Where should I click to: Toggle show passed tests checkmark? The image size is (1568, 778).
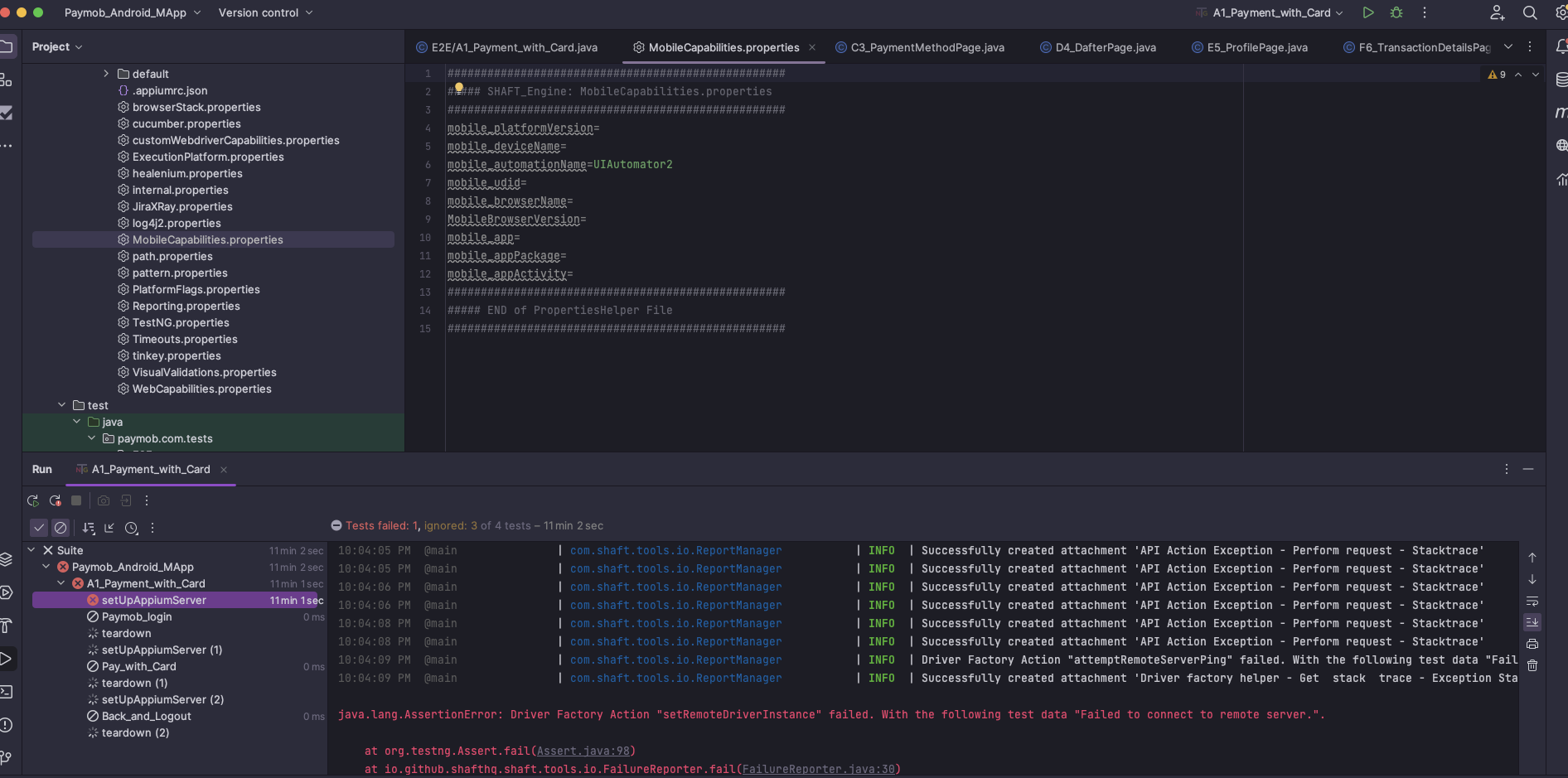pos(39,528)
